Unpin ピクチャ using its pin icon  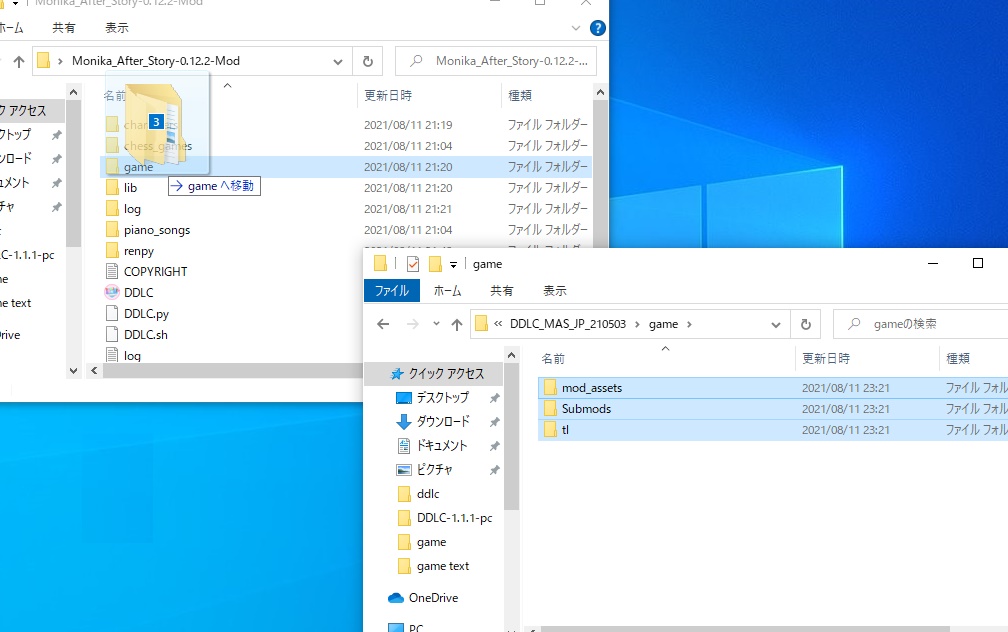point(494,470)
